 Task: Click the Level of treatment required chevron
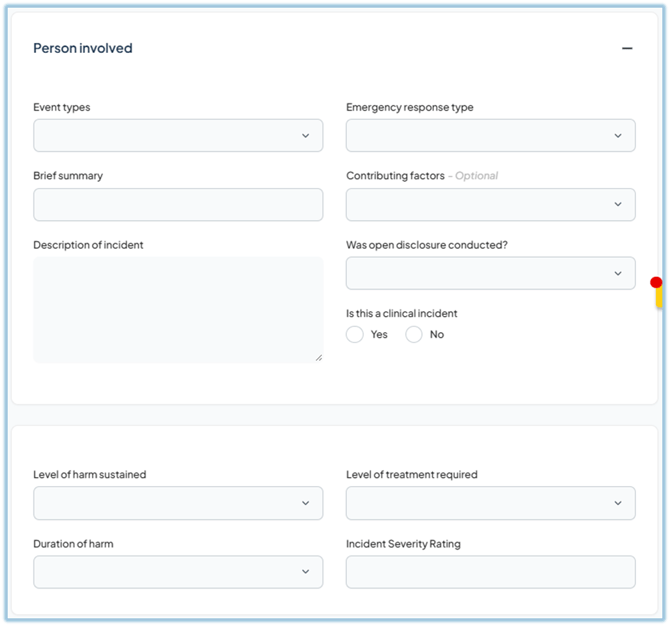618,503
